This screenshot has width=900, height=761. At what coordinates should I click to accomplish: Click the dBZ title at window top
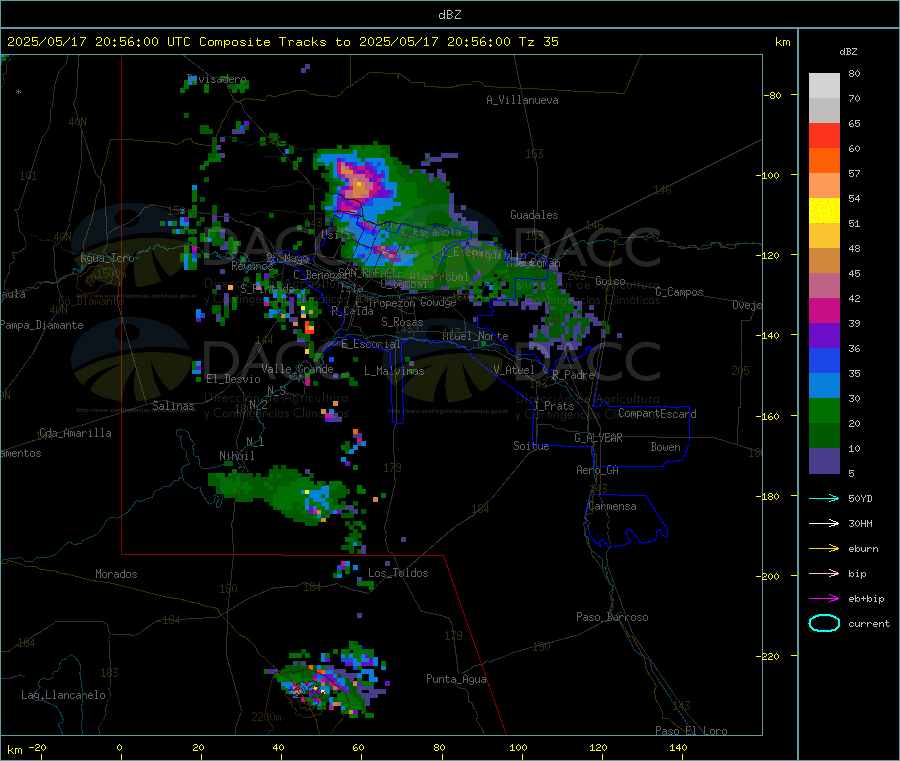tap(449, 14)
